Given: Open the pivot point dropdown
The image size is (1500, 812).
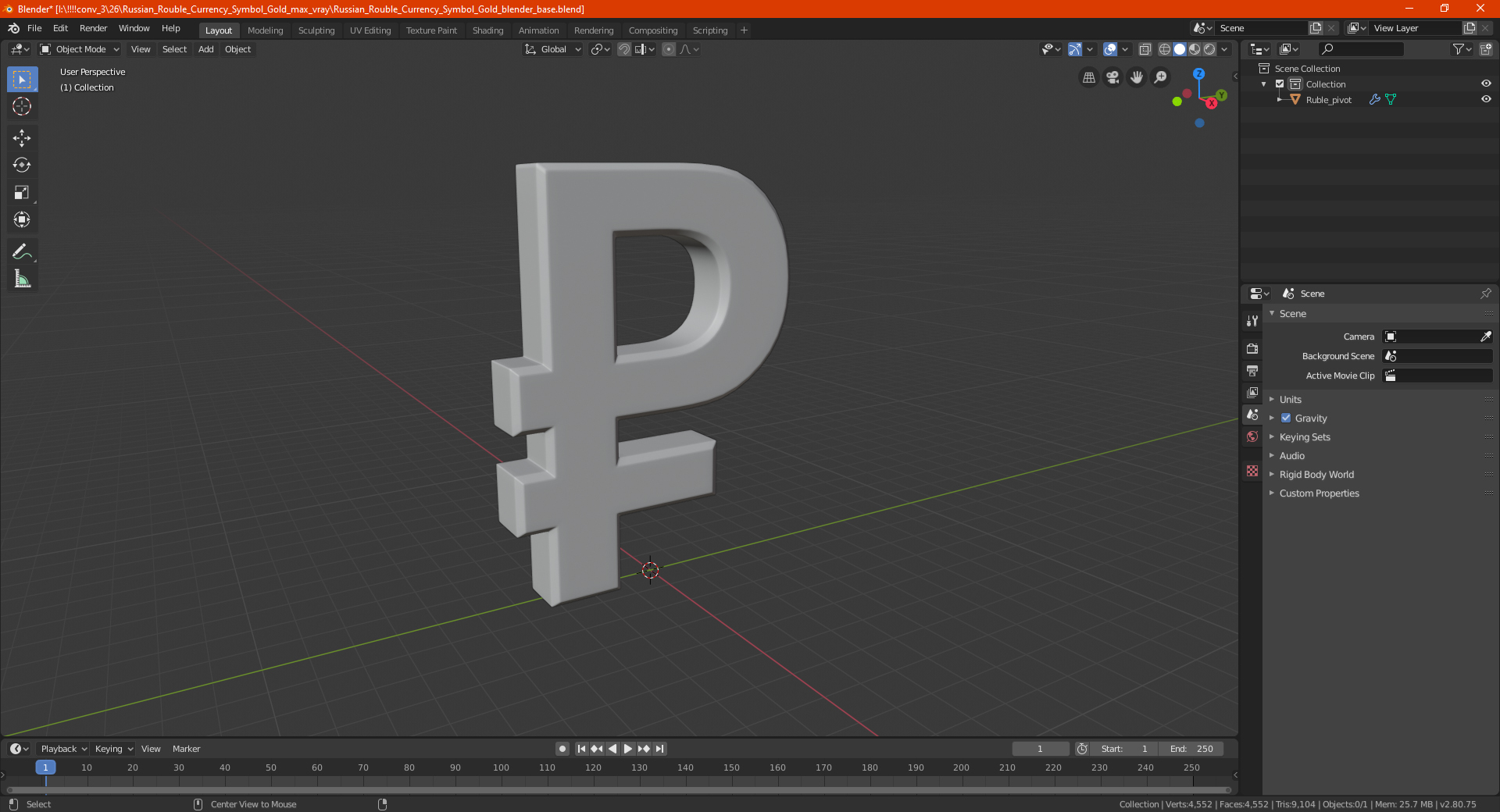Looking at the screenshot, I should tap(600, 49).
